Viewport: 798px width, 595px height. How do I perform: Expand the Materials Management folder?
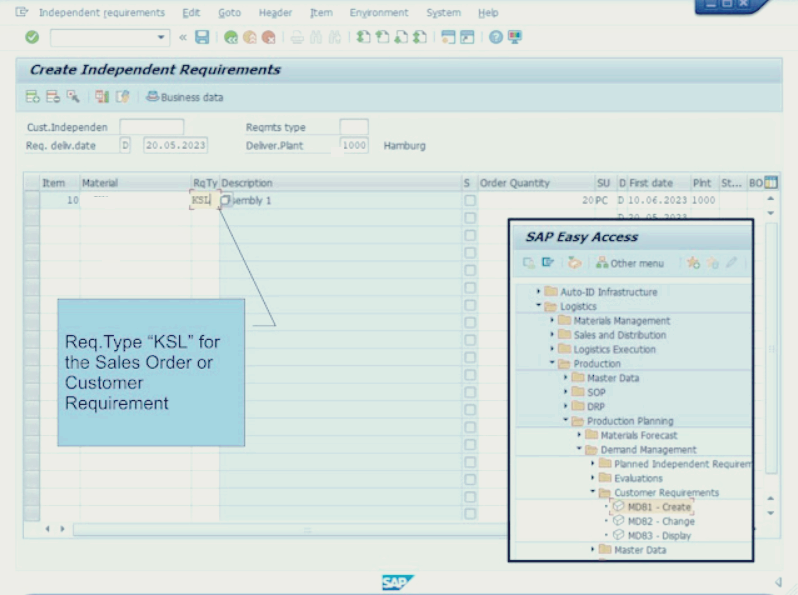pos(552,320)
